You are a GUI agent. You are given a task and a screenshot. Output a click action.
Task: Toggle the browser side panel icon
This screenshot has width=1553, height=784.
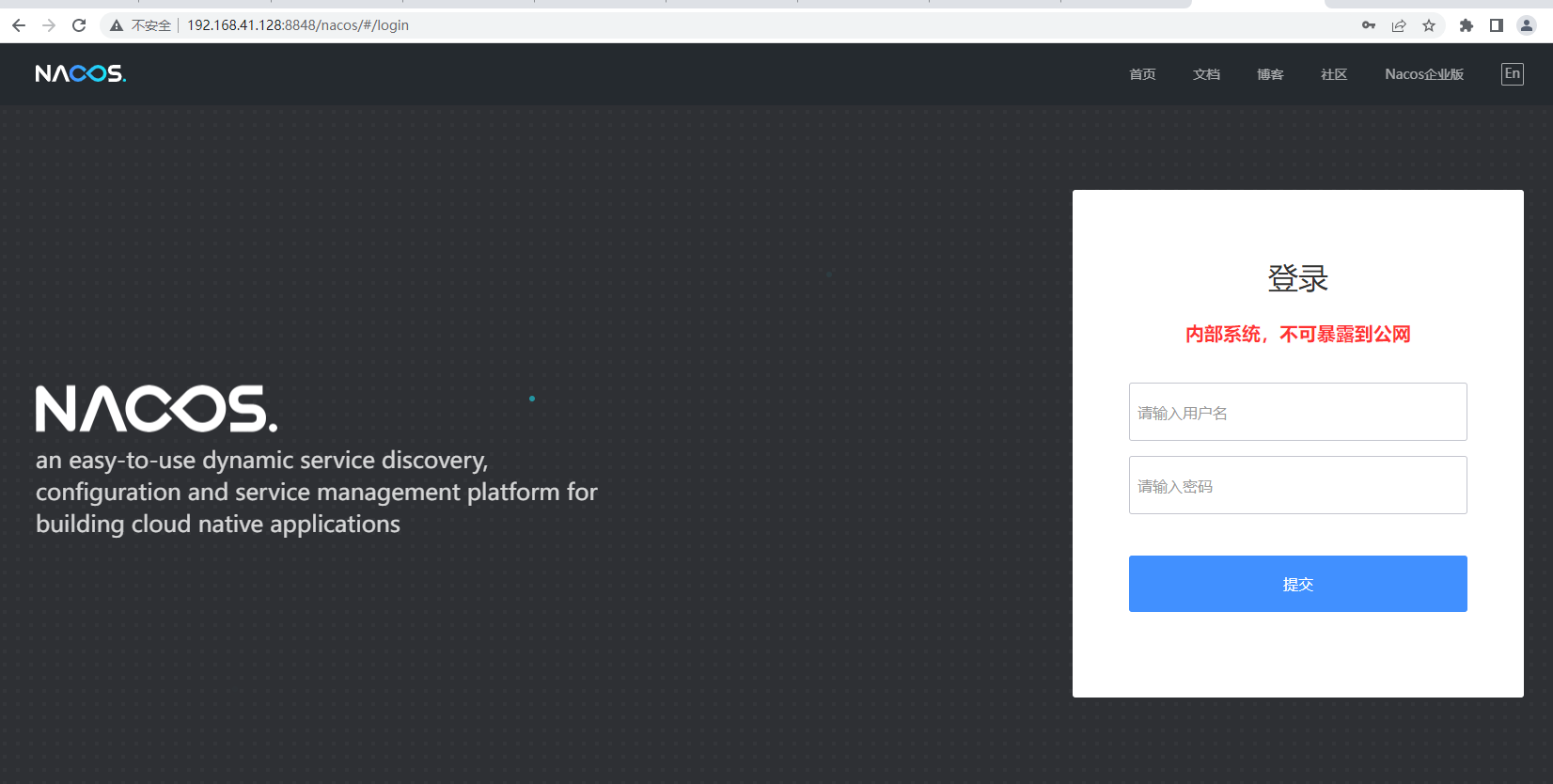1497,25
